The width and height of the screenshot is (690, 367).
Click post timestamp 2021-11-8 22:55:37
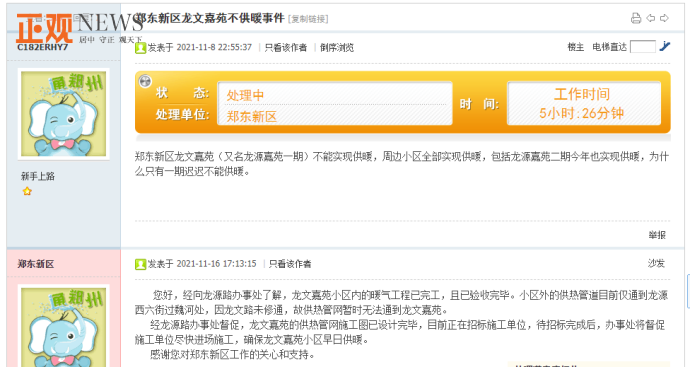pyautogui.click(x=214, y=47)
